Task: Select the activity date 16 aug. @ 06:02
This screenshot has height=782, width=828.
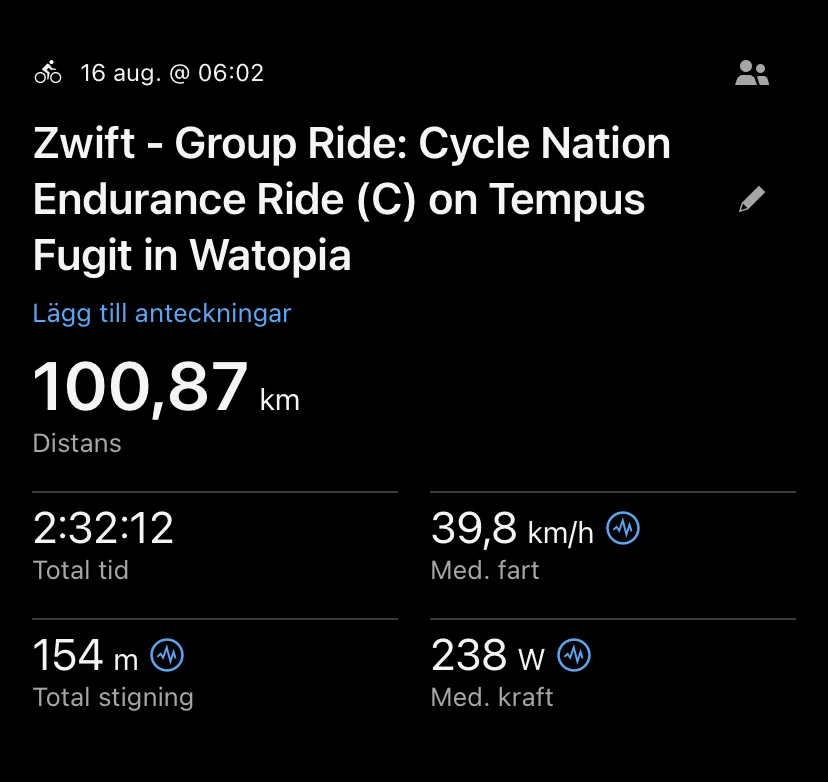Action: click(172, 73)
